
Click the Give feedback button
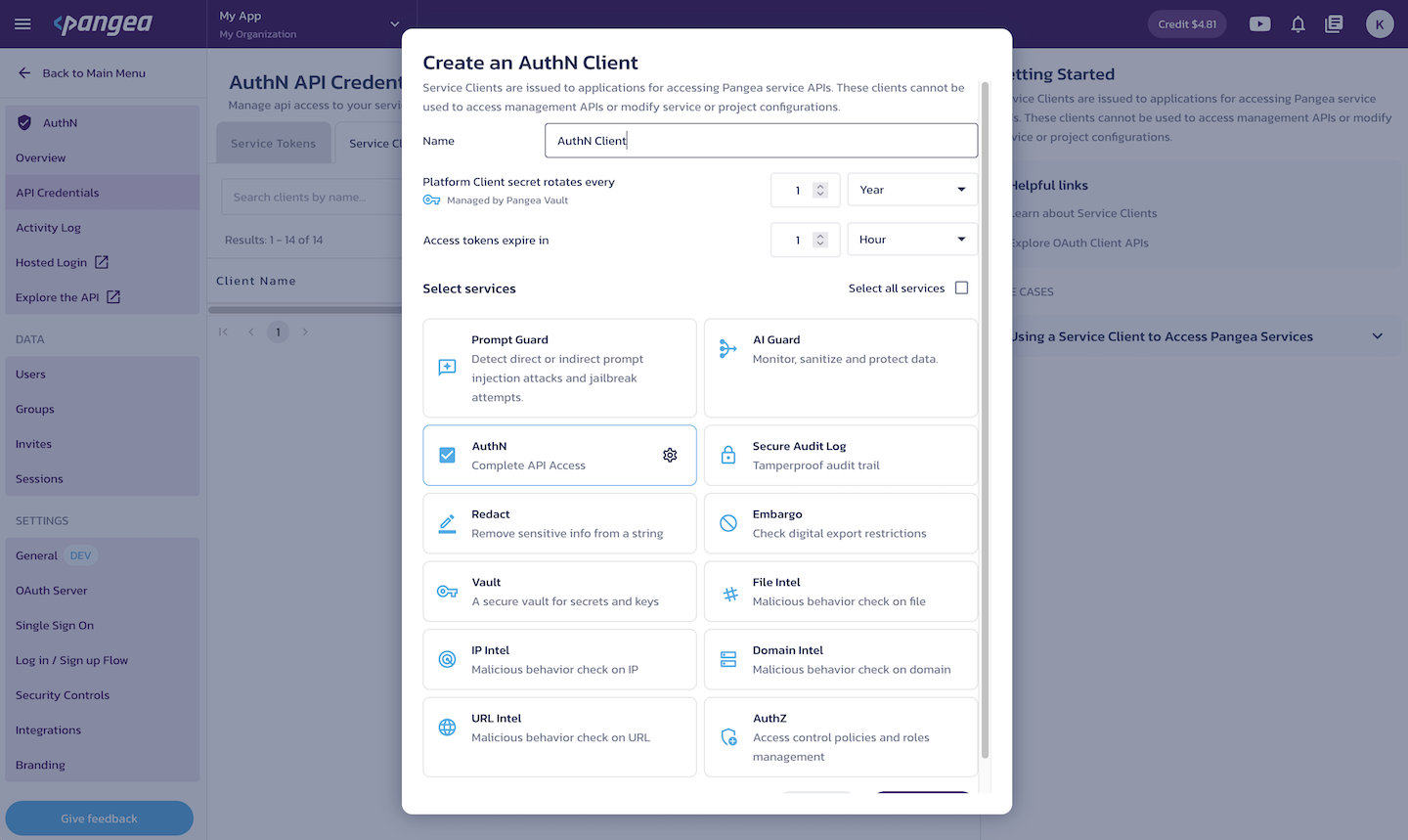coord(99,818)
